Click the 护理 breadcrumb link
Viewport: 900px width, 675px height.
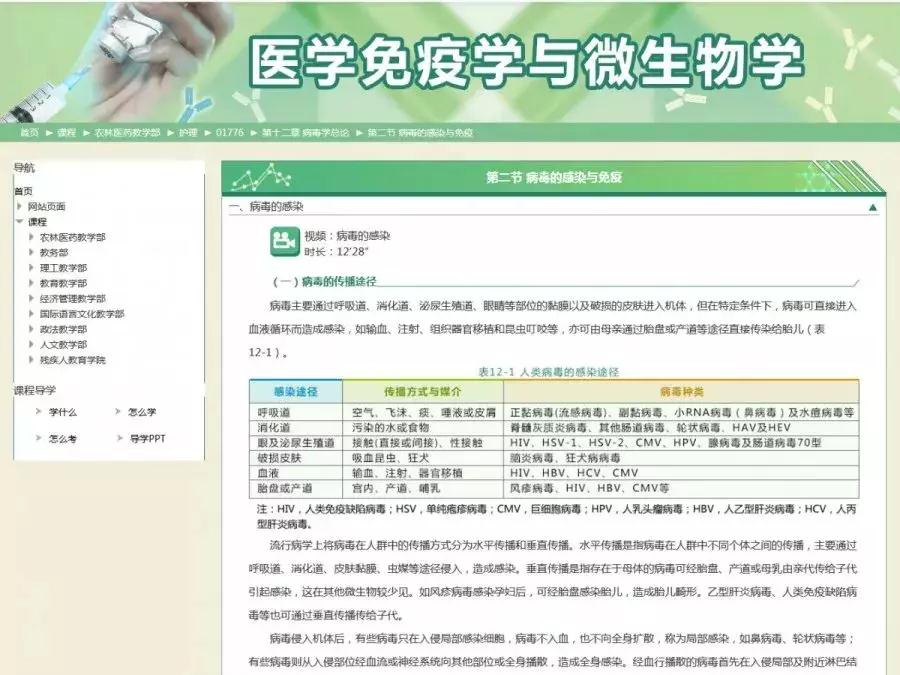(188, 132)
